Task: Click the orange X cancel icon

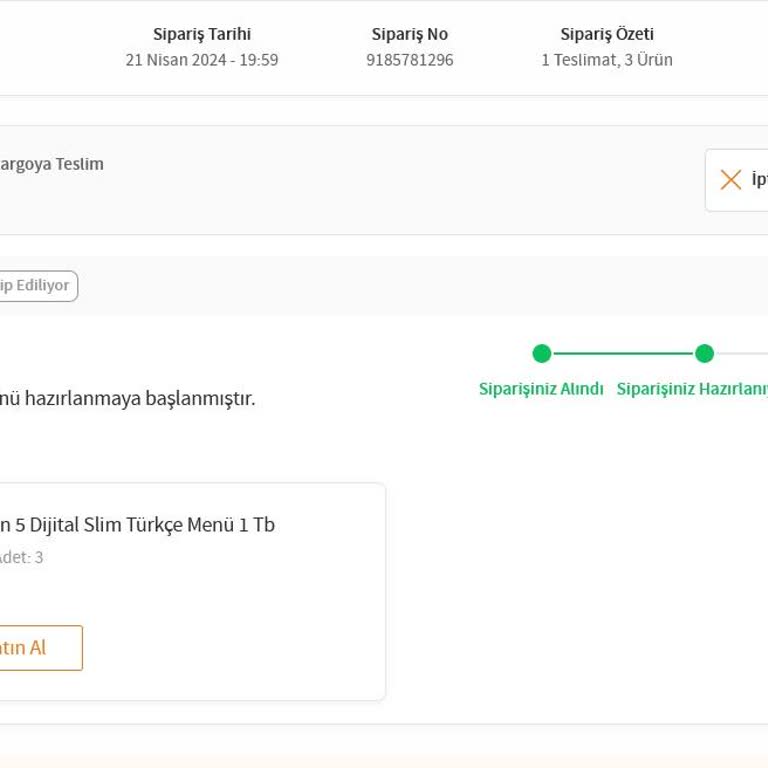Action: (x=730, y=180)
